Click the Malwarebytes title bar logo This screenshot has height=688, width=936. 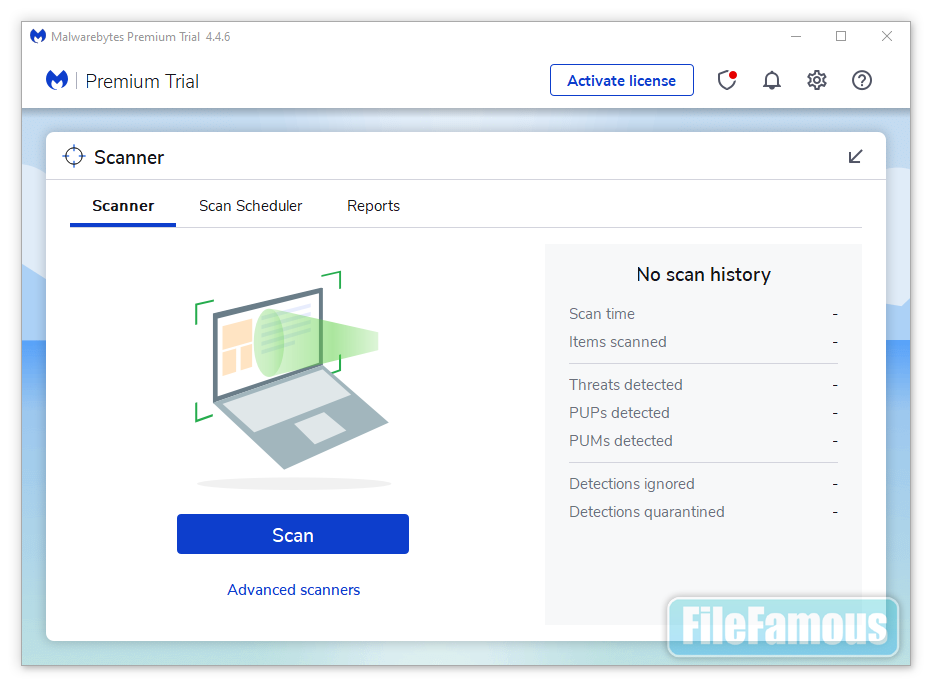38,36
